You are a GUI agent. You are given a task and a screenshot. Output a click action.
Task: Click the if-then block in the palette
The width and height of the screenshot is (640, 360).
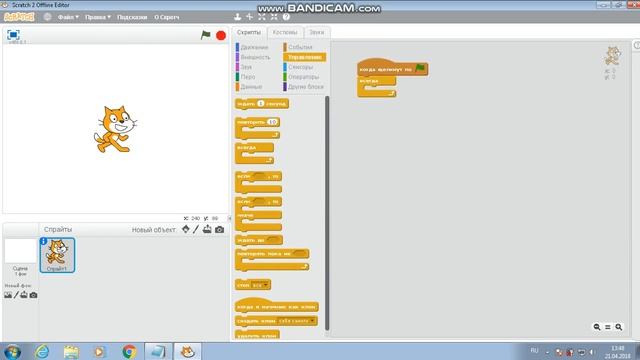pos(258,182)
